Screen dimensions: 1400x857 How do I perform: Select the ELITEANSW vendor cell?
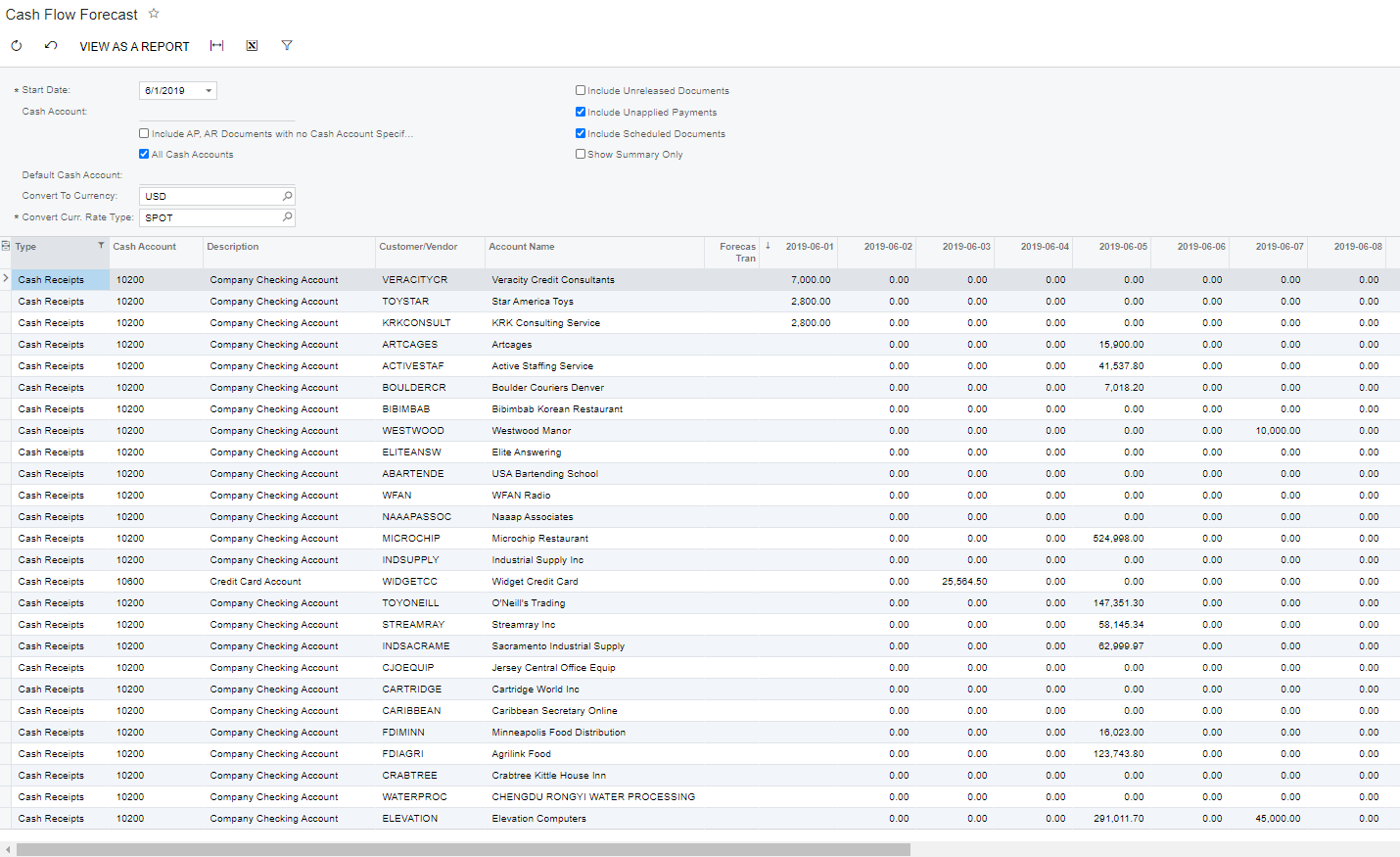431,452
